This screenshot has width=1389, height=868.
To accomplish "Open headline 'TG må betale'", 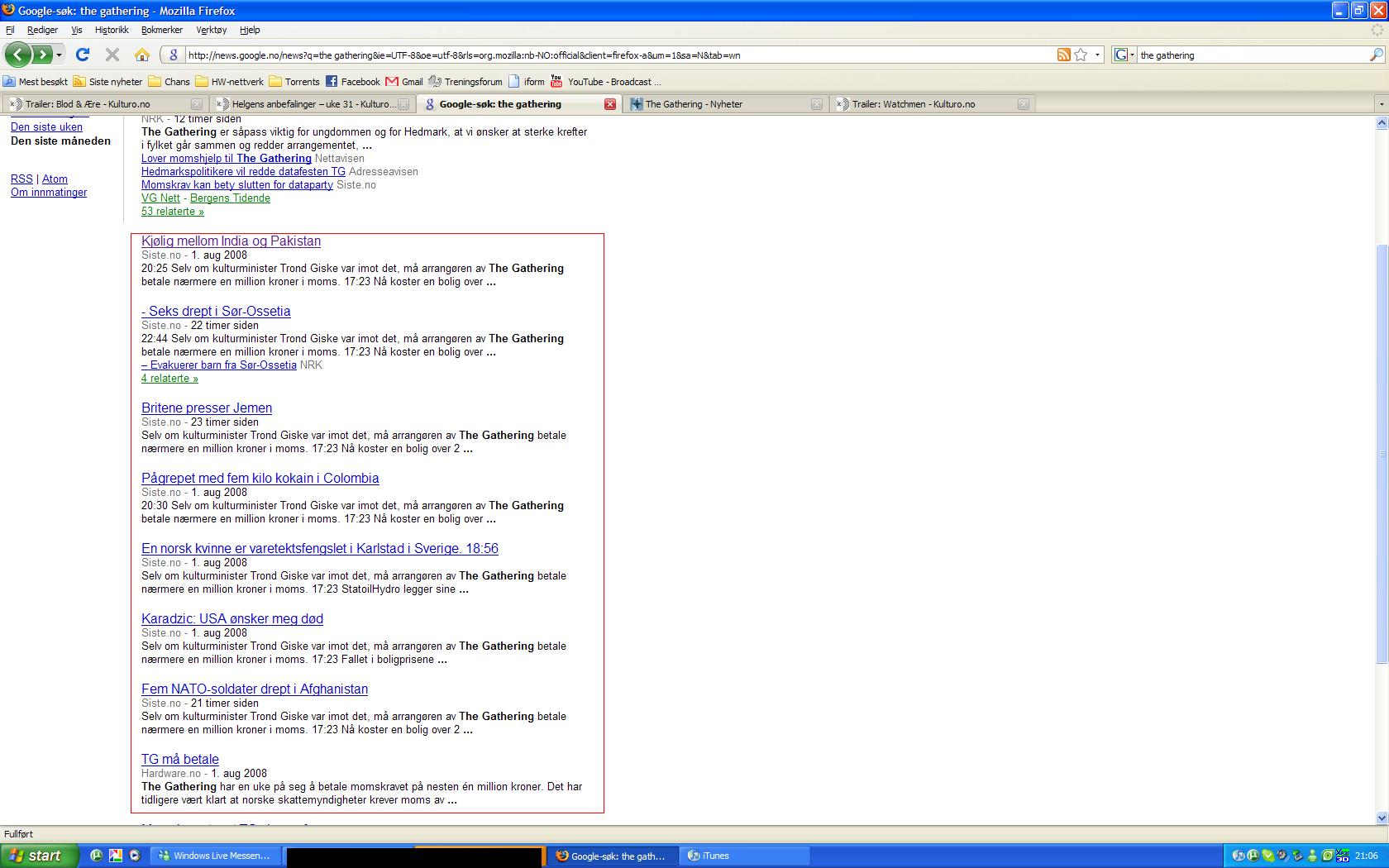I will pyautogui.click(x=180, y=760).
